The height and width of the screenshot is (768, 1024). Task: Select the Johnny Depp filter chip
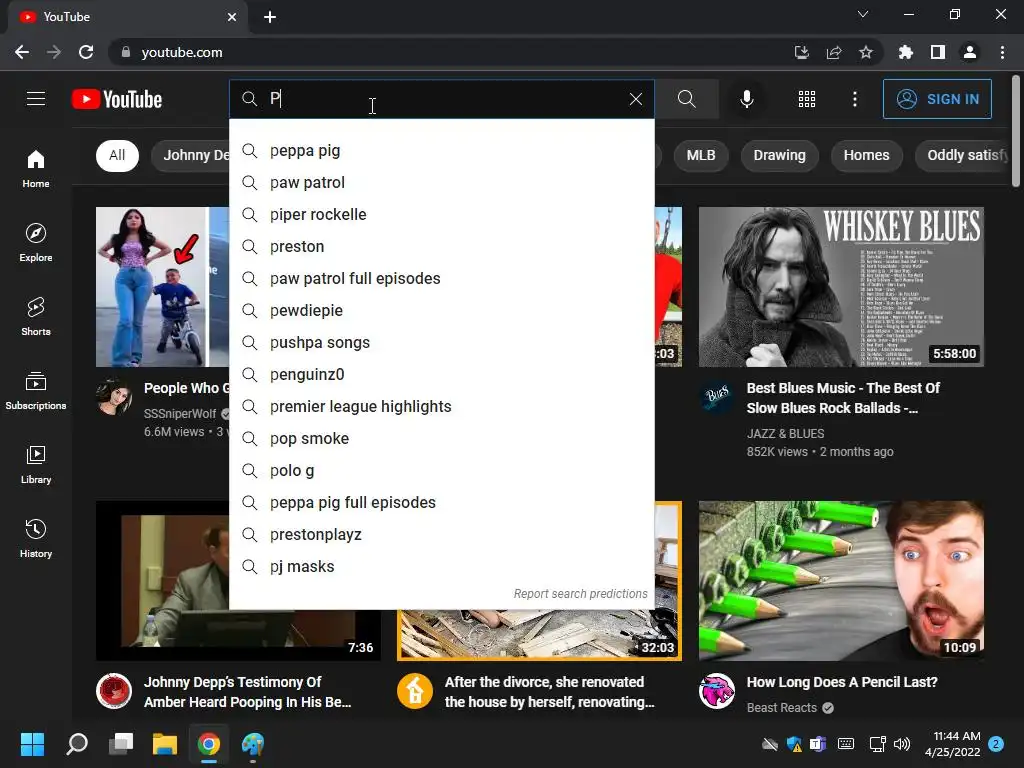191,155
